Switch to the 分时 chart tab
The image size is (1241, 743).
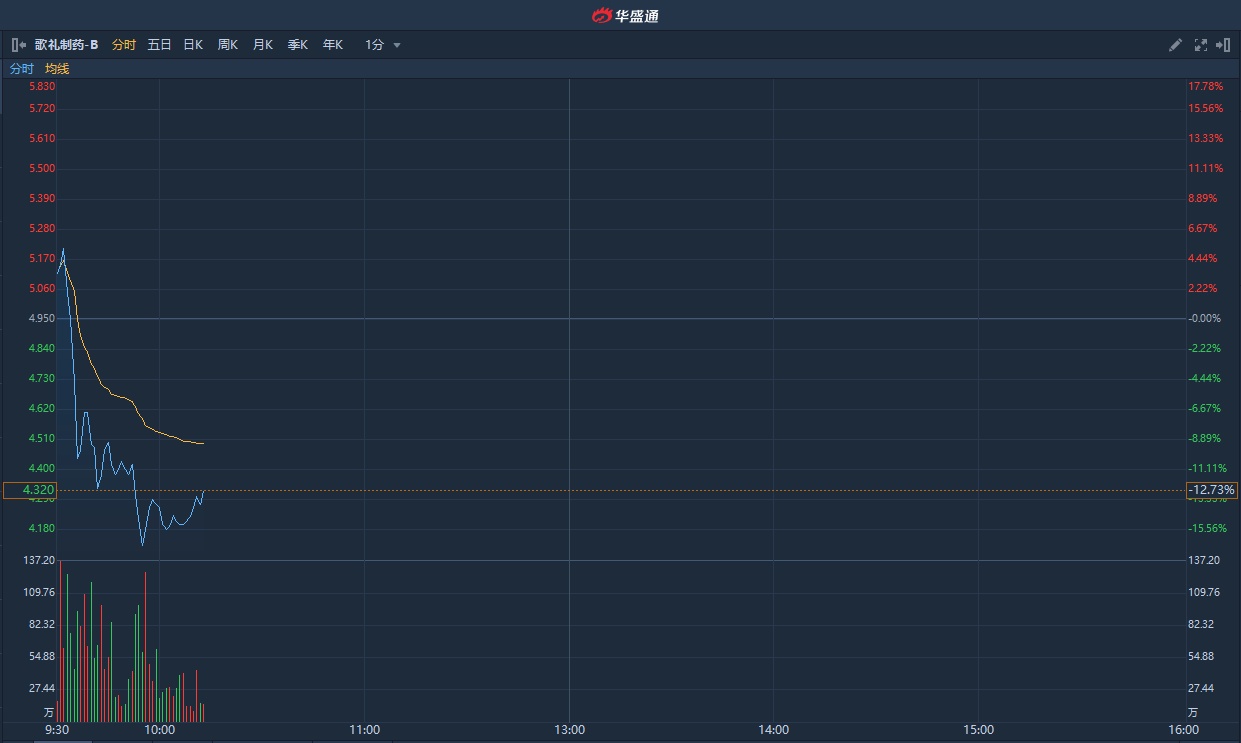pos(124,45)
